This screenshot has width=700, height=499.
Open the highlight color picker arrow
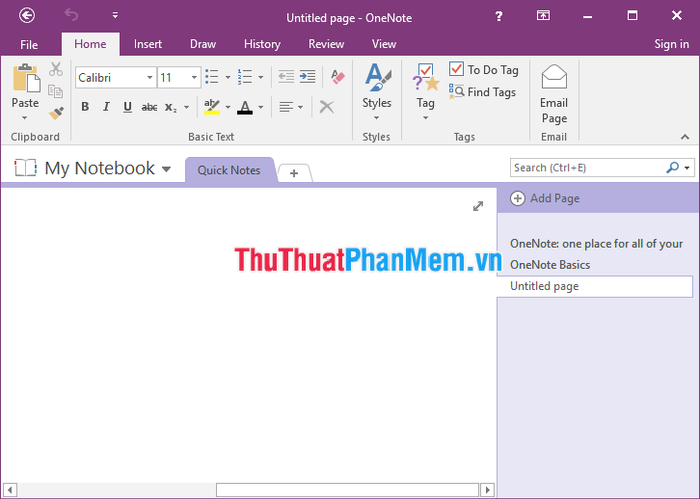click(228, 107)
